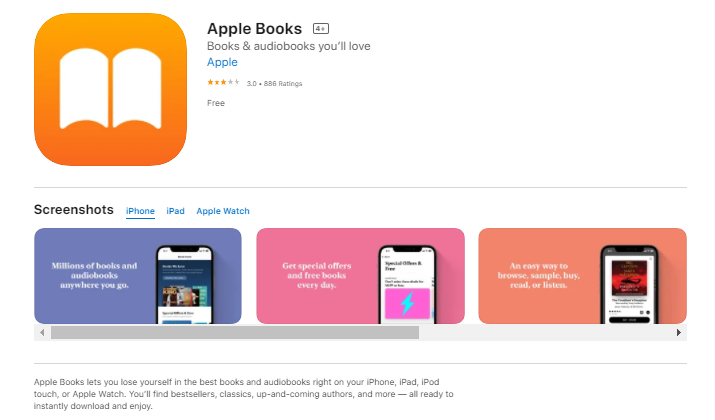Open the Apple developer link
The image size is (715, 420).
222,62
